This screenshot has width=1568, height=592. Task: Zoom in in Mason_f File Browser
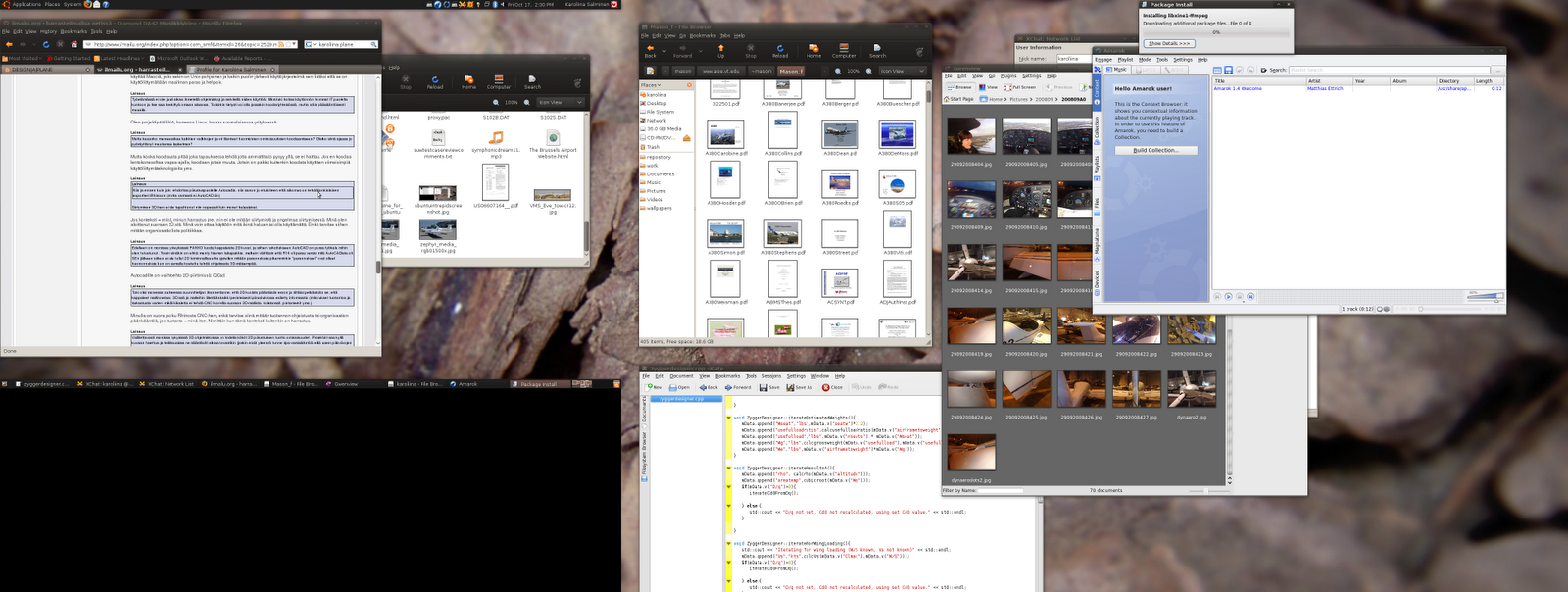click(868, 71)
